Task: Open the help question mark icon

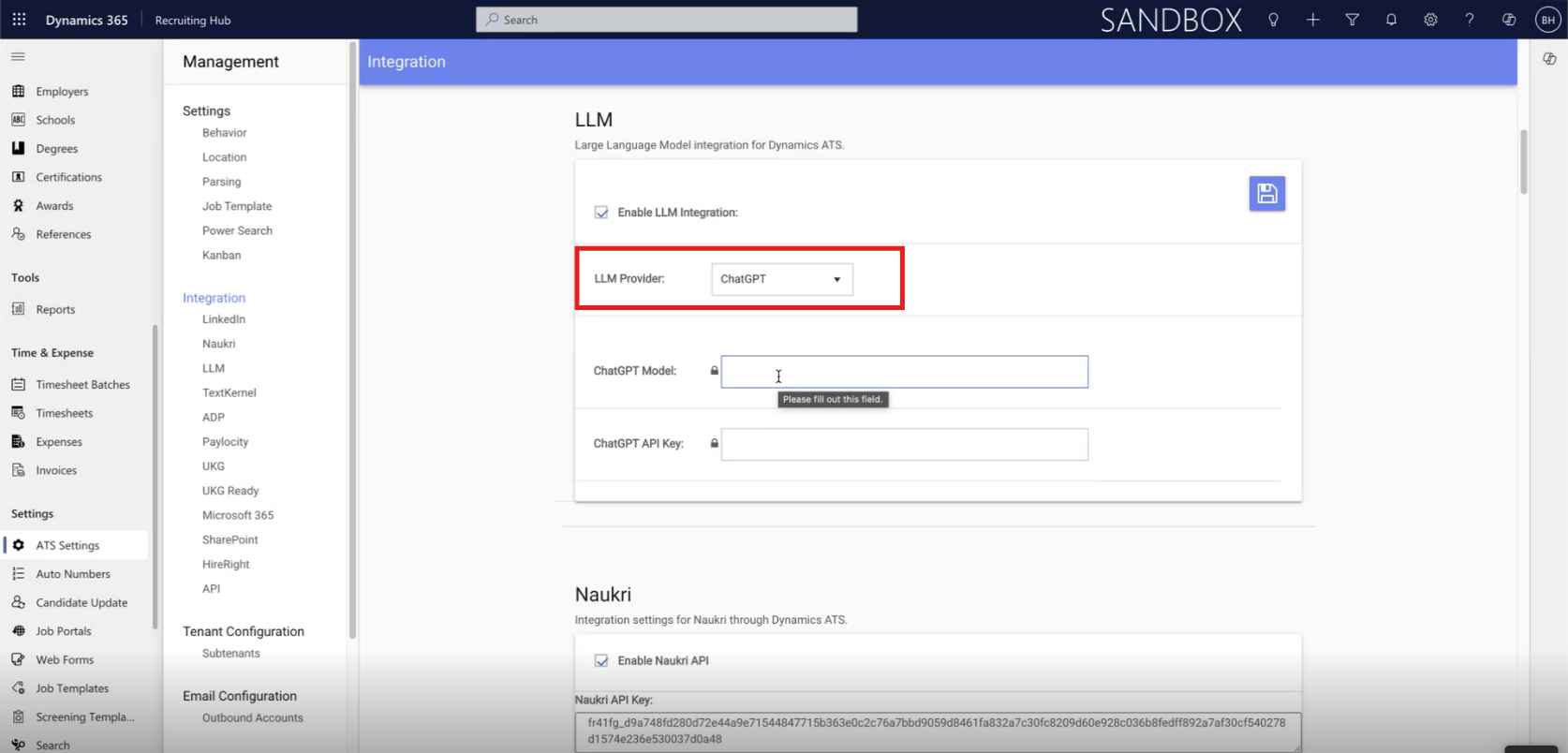Action: [1470, 20]
